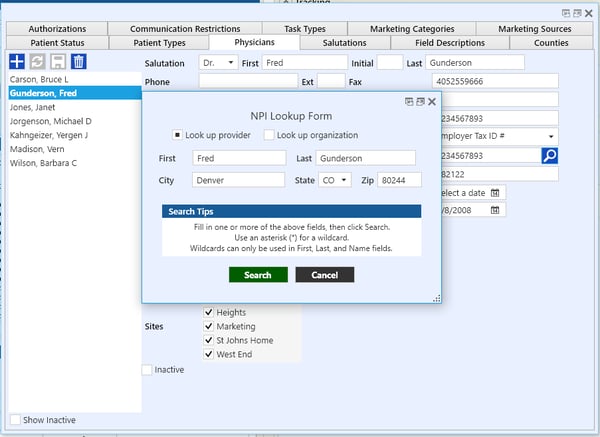600x437 pixels.
Task: Uncheck St Johns Home site checkbox
Action: [x=208, y=340]
